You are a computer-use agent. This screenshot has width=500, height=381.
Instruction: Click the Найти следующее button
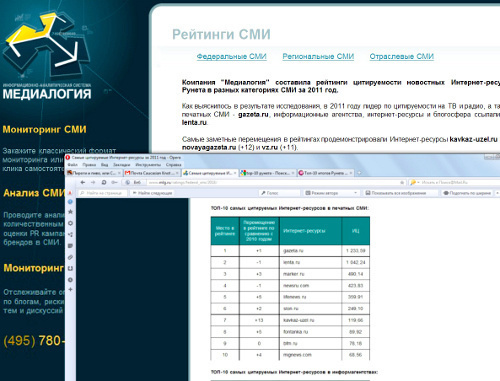152,193
